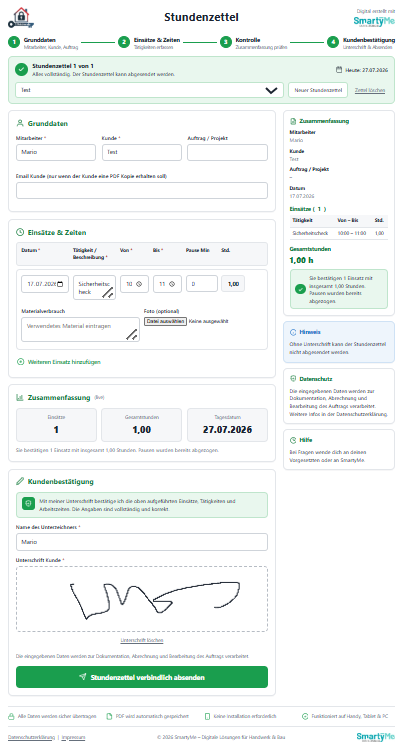The height and width of the screenshot is (750, 402).
Task: Click the pen icon next to Kundenbestätigung
Action: 20,482
